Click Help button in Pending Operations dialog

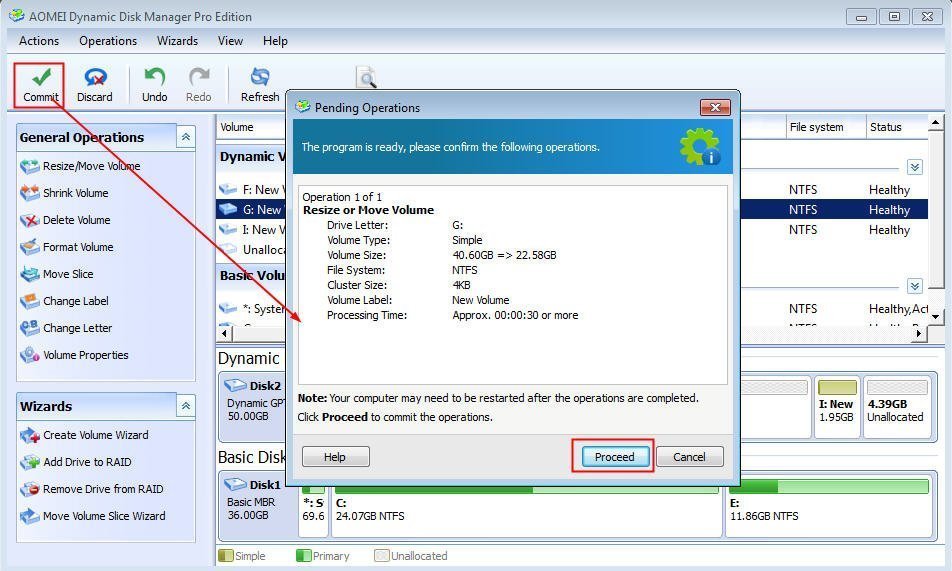335,457
